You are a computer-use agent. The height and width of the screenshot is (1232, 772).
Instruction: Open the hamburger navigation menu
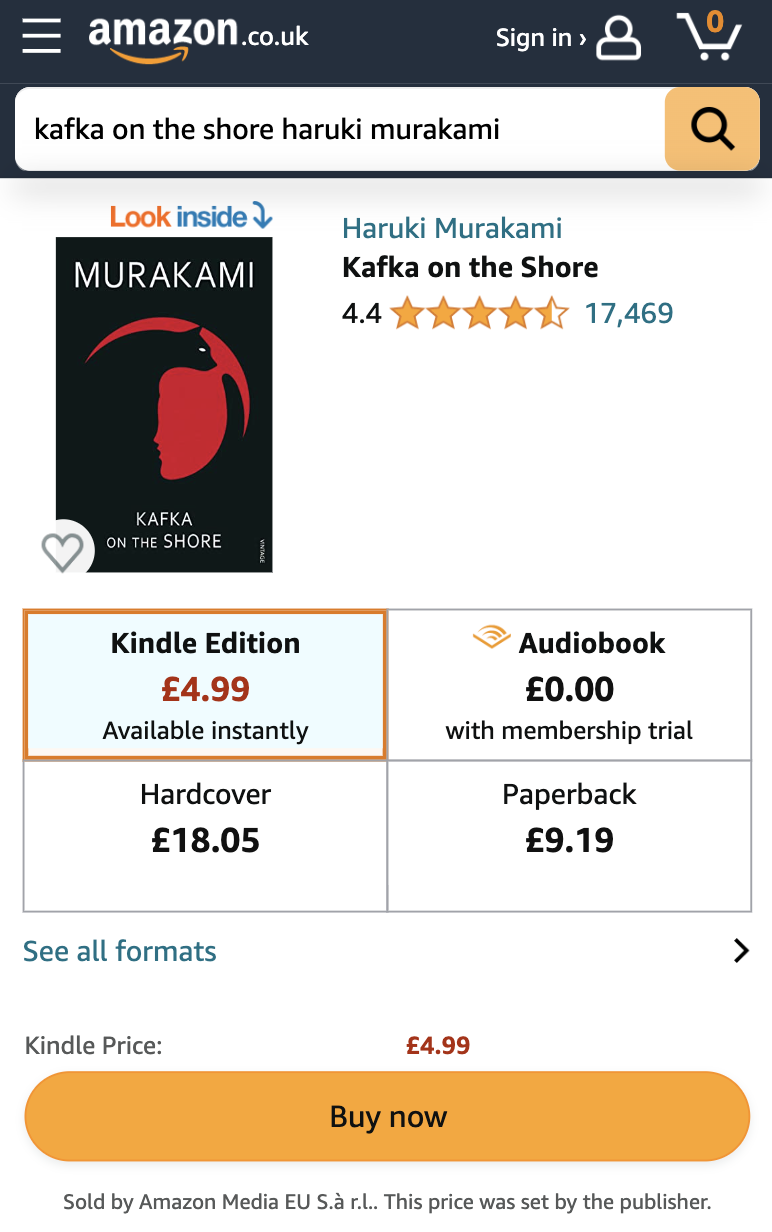pos(42,37)
